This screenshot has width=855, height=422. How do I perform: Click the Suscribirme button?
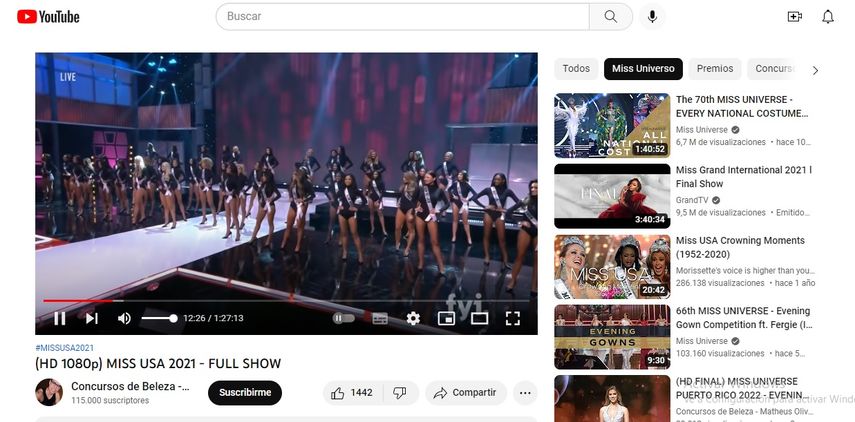245,393
